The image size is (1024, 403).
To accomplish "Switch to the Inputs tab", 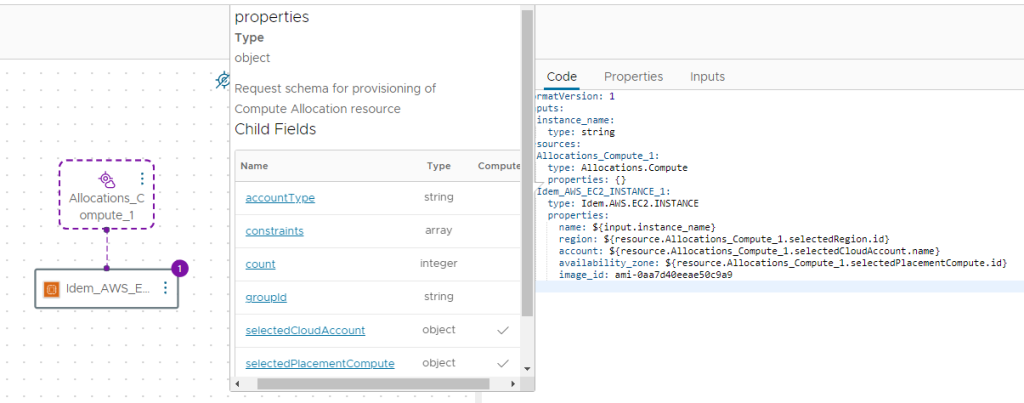I will coord(707,76).
